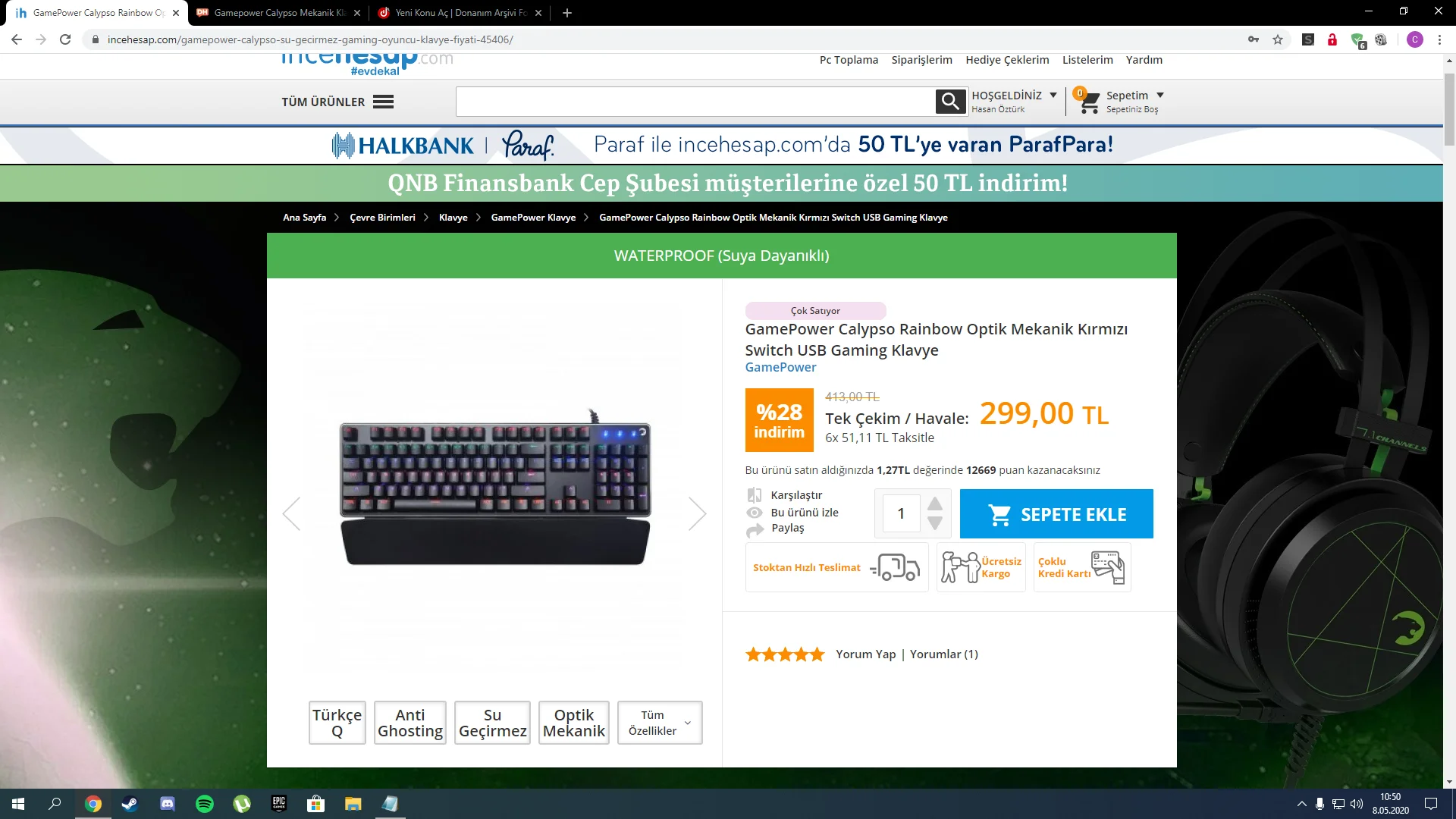Image resolution: width=1456 pixels, height=819 pixels.
Task: Open the shopping cart icon
Action: click(x=1089, y=102)
